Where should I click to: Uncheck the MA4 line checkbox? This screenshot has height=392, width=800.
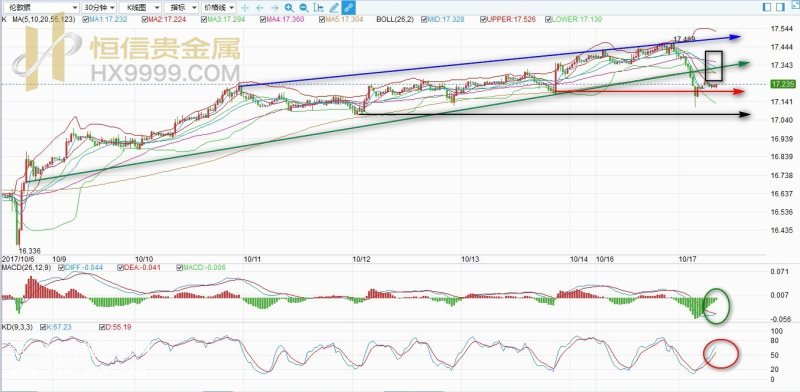(263, 20)
